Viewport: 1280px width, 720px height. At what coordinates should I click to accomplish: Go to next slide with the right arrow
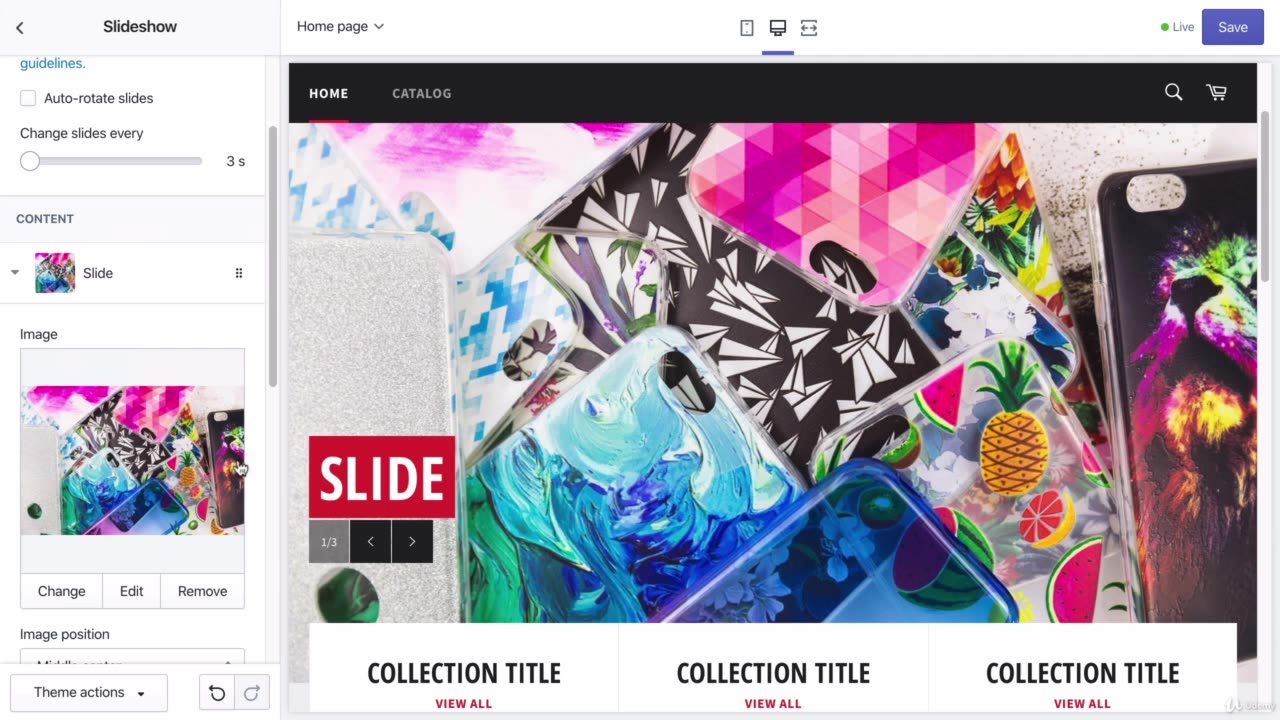(412, 542)
